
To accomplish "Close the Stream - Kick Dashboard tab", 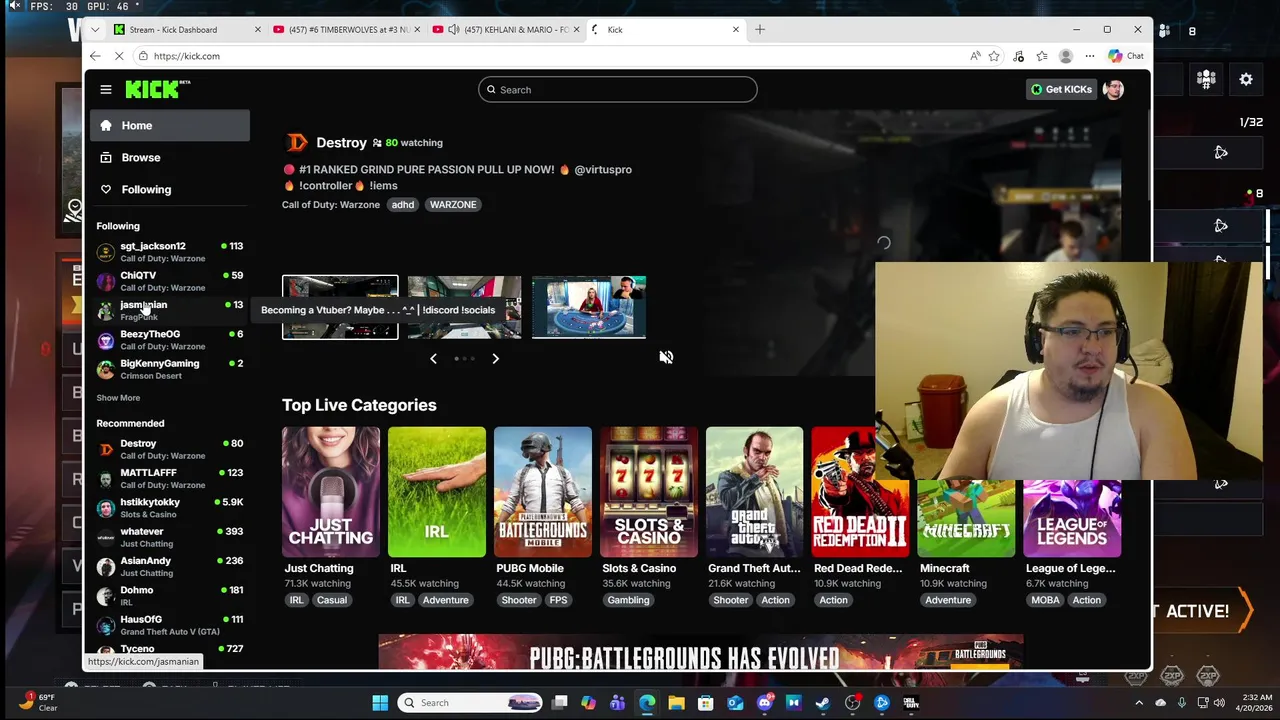I will click(x=257, y=30).
